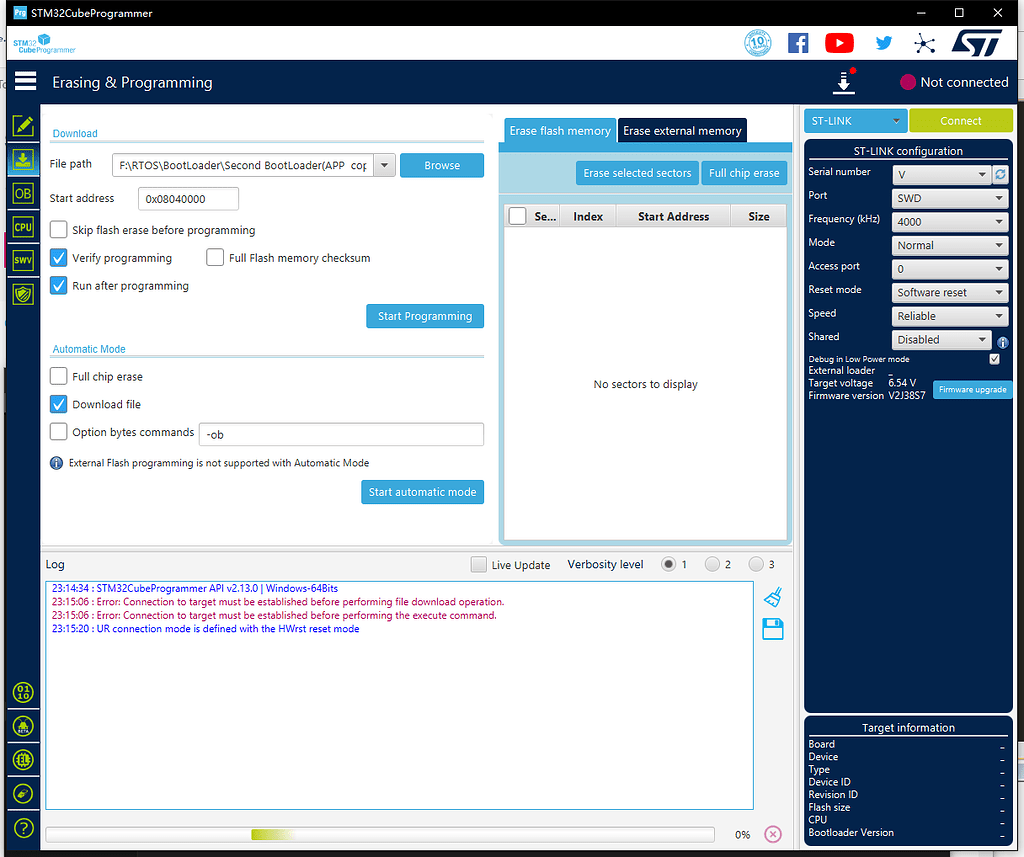Open the help question mark icon
This screenshot has width=1024, height=857.
point(23,828)
